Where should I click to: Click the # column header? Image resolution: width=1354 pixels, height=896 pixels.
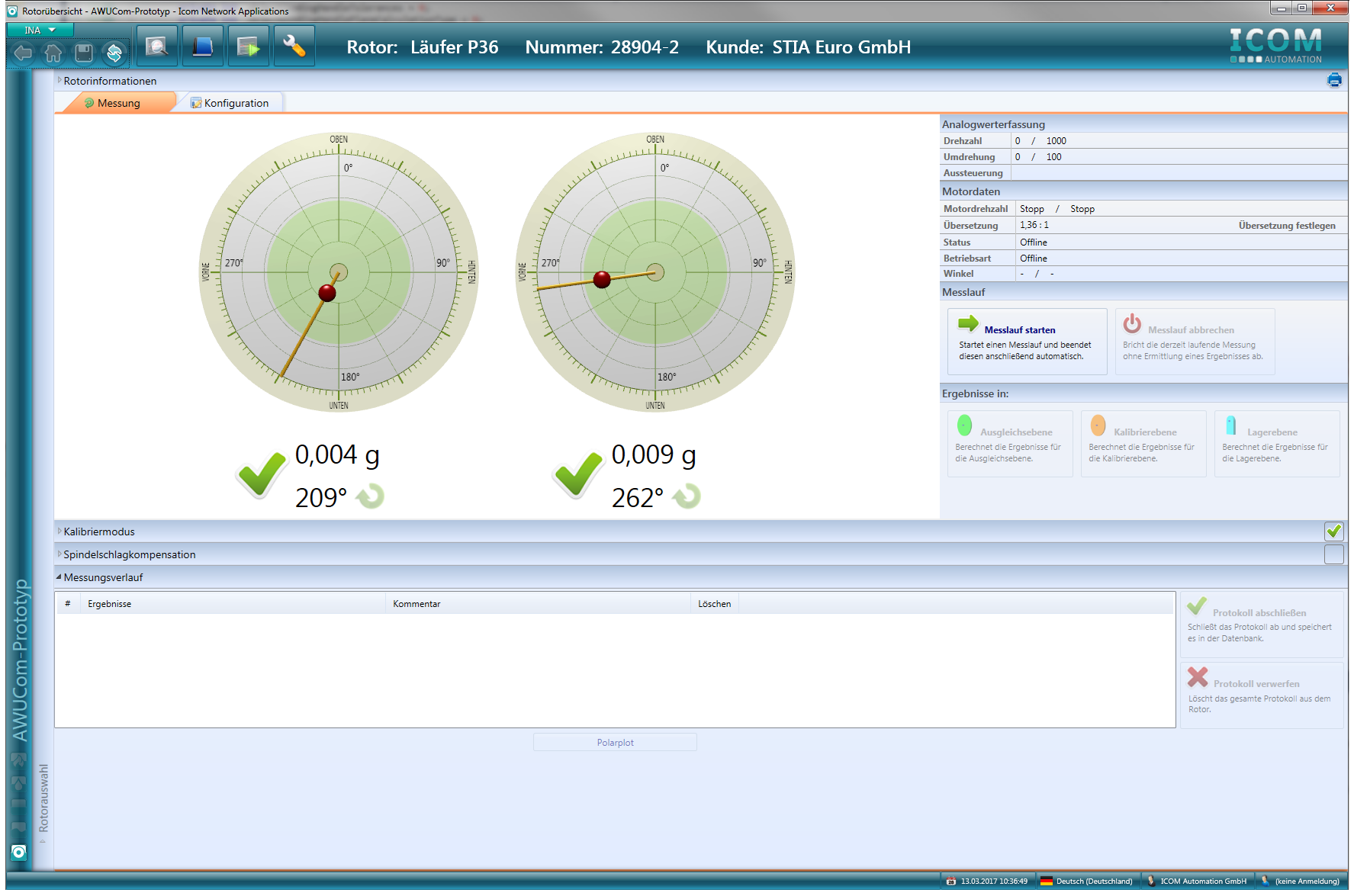tap(68, 604)
